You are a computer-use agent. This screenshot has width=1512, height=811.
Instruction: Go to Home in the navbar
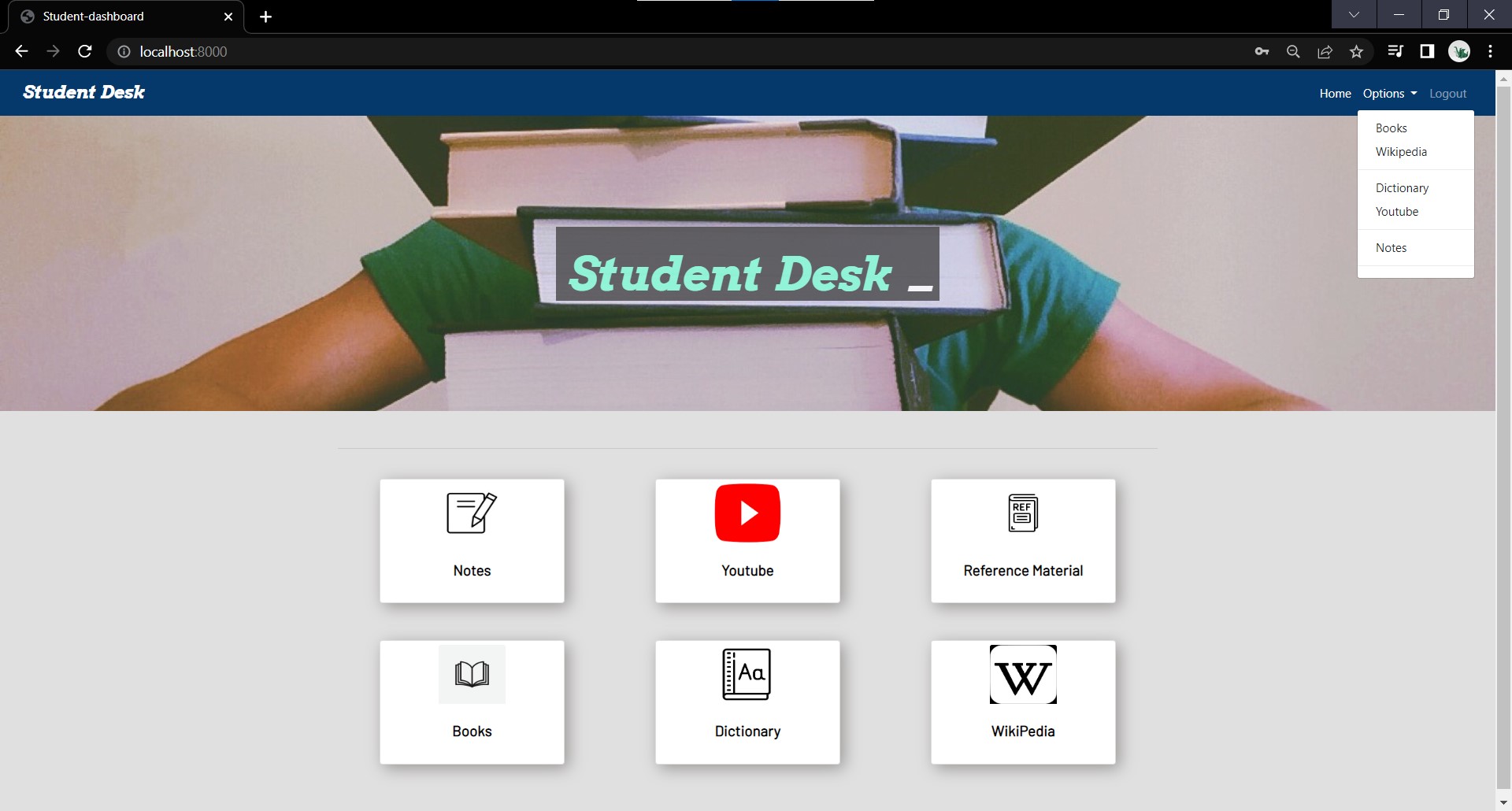[1335, 93]
